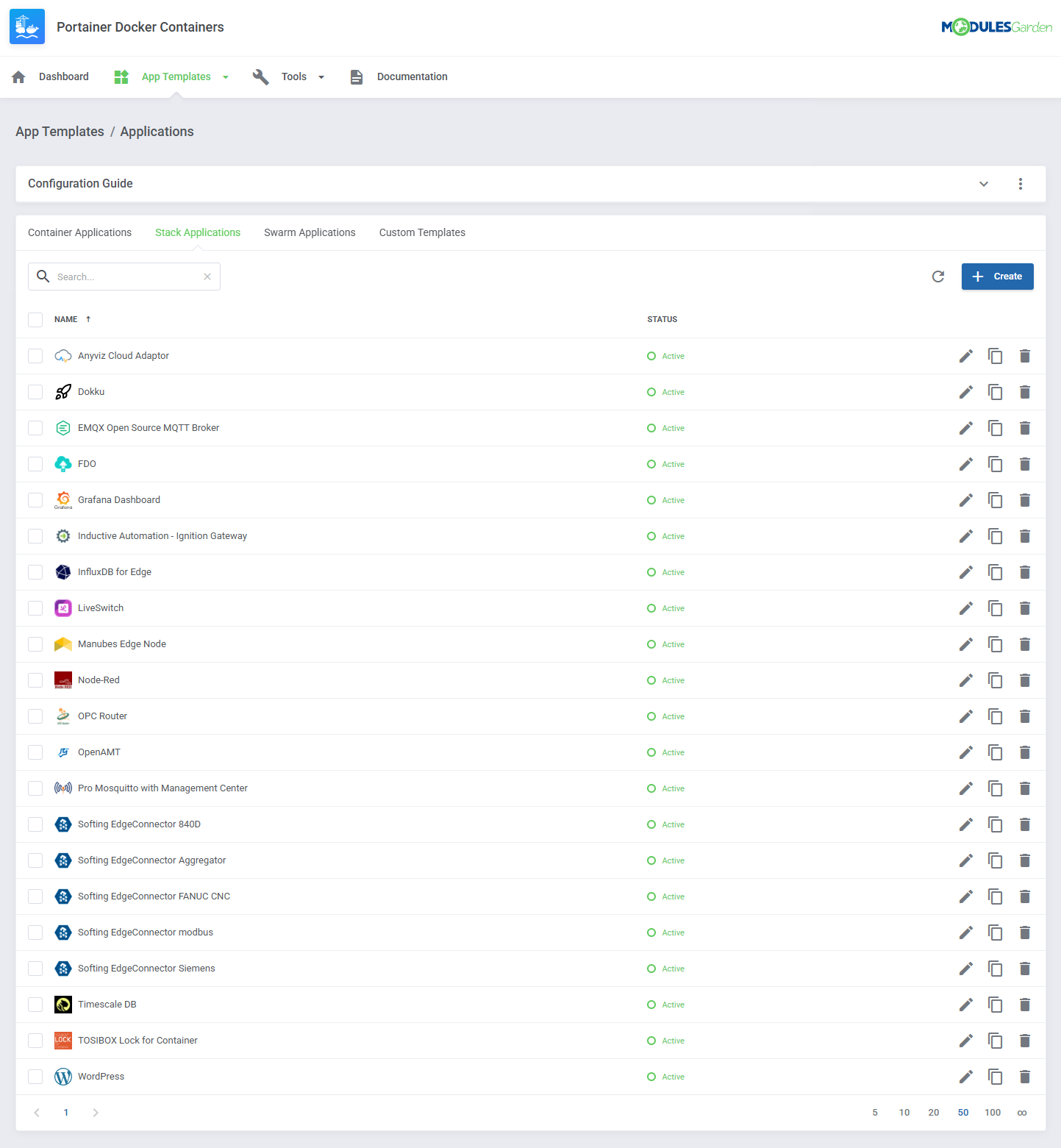The image size is (1061, 1148).
Task: Select the checkbox for OPC Router
Action: pyautogui.click(x=35, y=716)
